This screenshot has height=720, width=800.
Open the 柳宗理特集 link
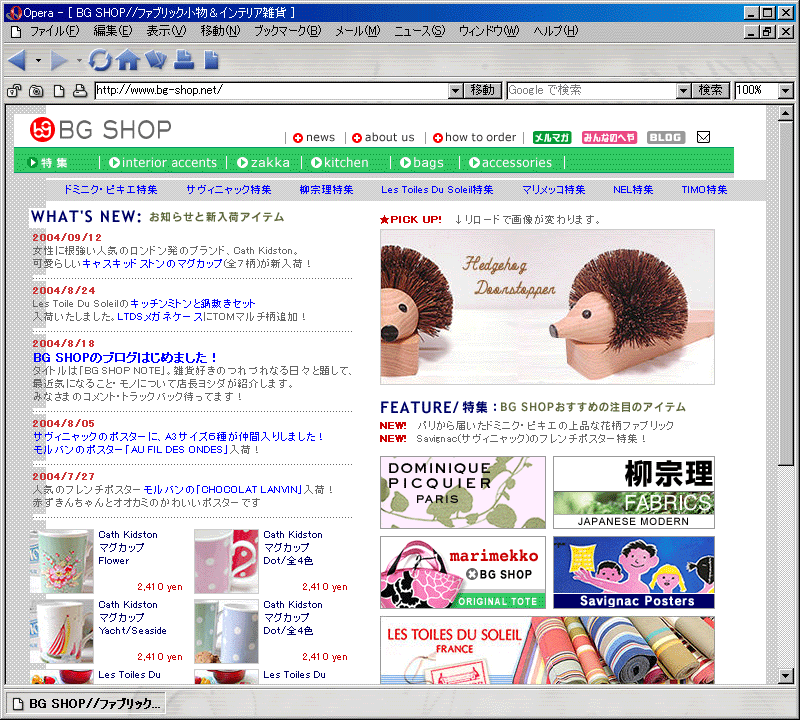pyautogui.click(x=327, y=190)
